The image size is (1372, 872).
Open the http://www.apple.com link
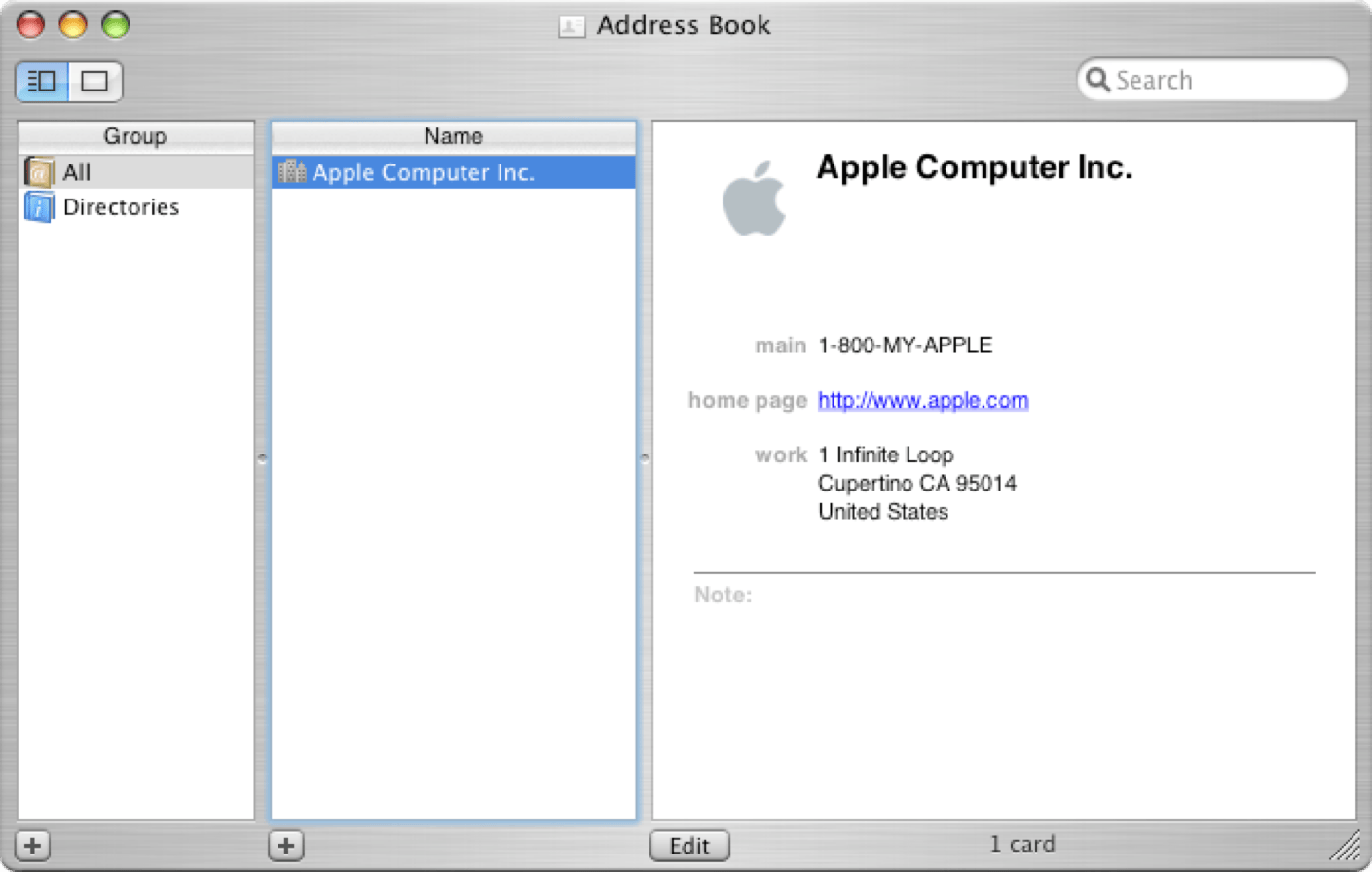tap(923, 400)
